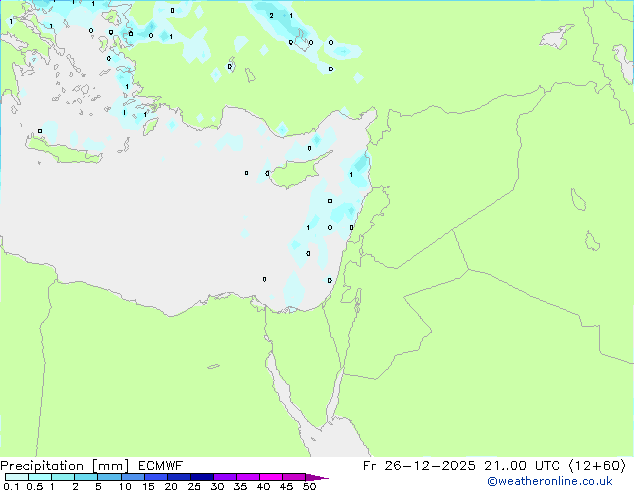
Task: Click the '(12+60)' forecast step text
Action: [597, 466]
